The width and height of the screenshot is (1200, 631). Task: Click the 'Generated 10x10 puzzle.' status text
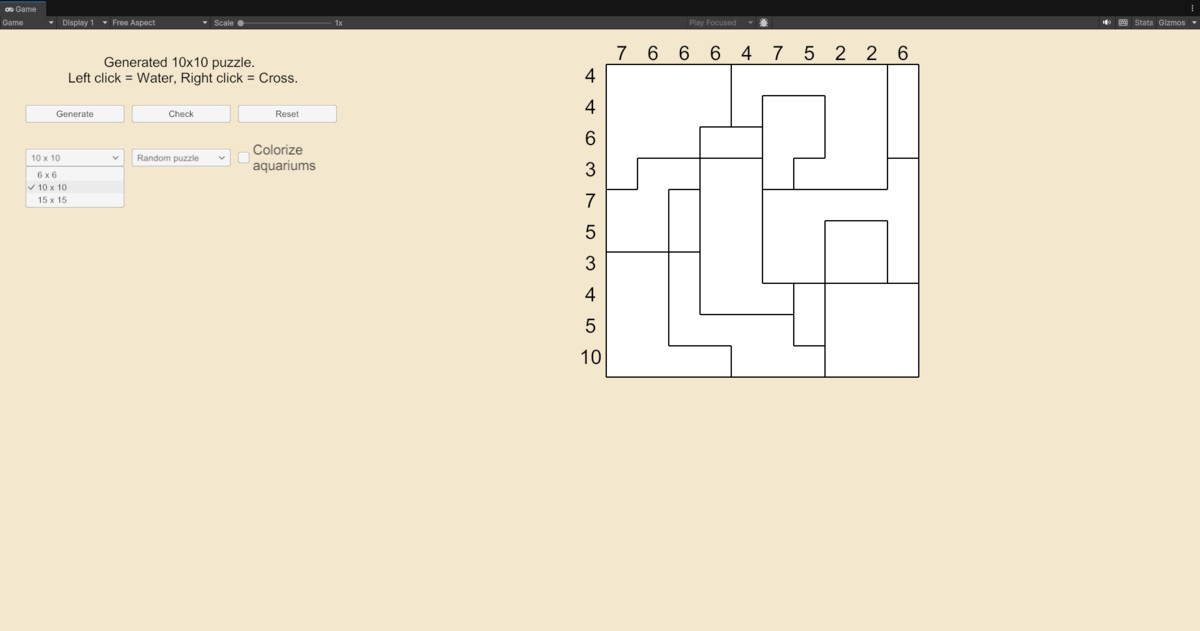click(180, 62)
